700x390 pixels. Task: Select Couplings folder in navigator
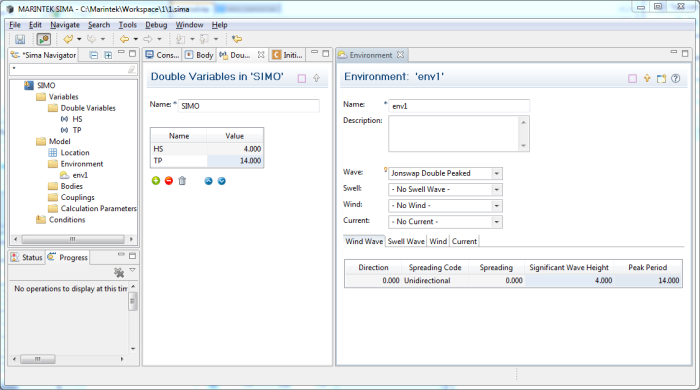77,197
